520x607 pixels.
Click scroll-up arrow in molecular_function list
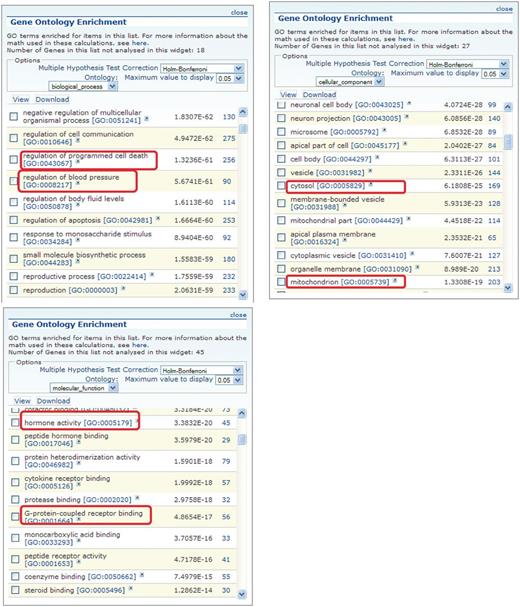[x=242, y=413]
